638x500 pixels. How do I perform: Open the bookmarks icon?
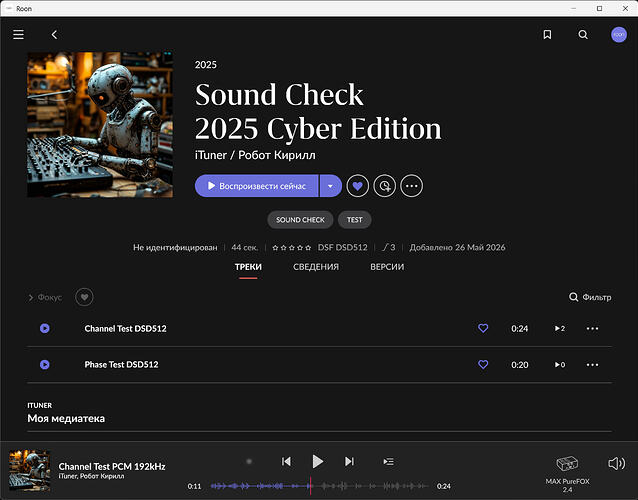(x=547, y=35)
